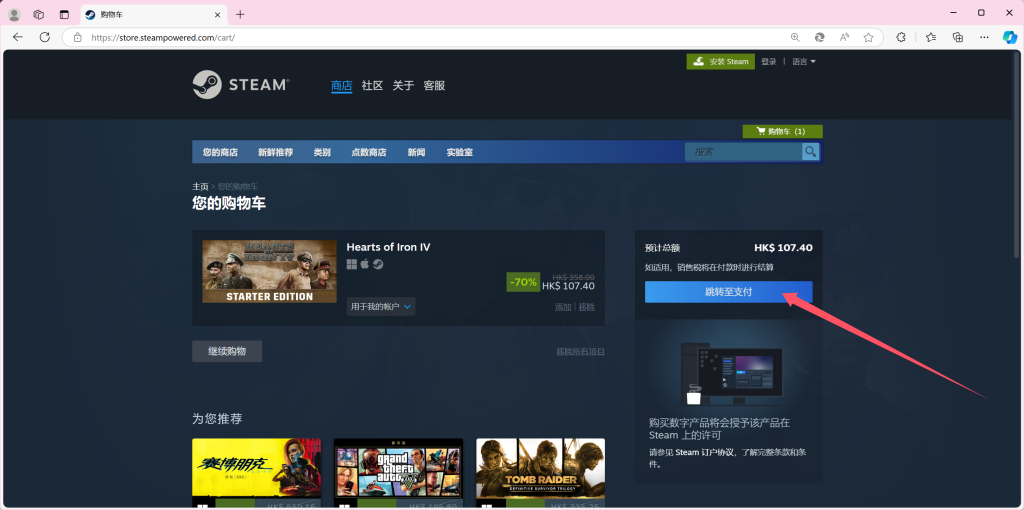Click the 您的购物车 breadcrumb link
1024x510 pixels.
pyautogui.click(x=238, y=187)
